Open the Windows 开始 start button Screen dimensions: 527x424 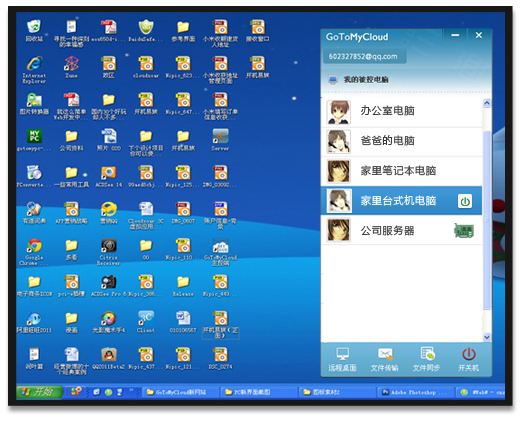click(x=39, y=392)
